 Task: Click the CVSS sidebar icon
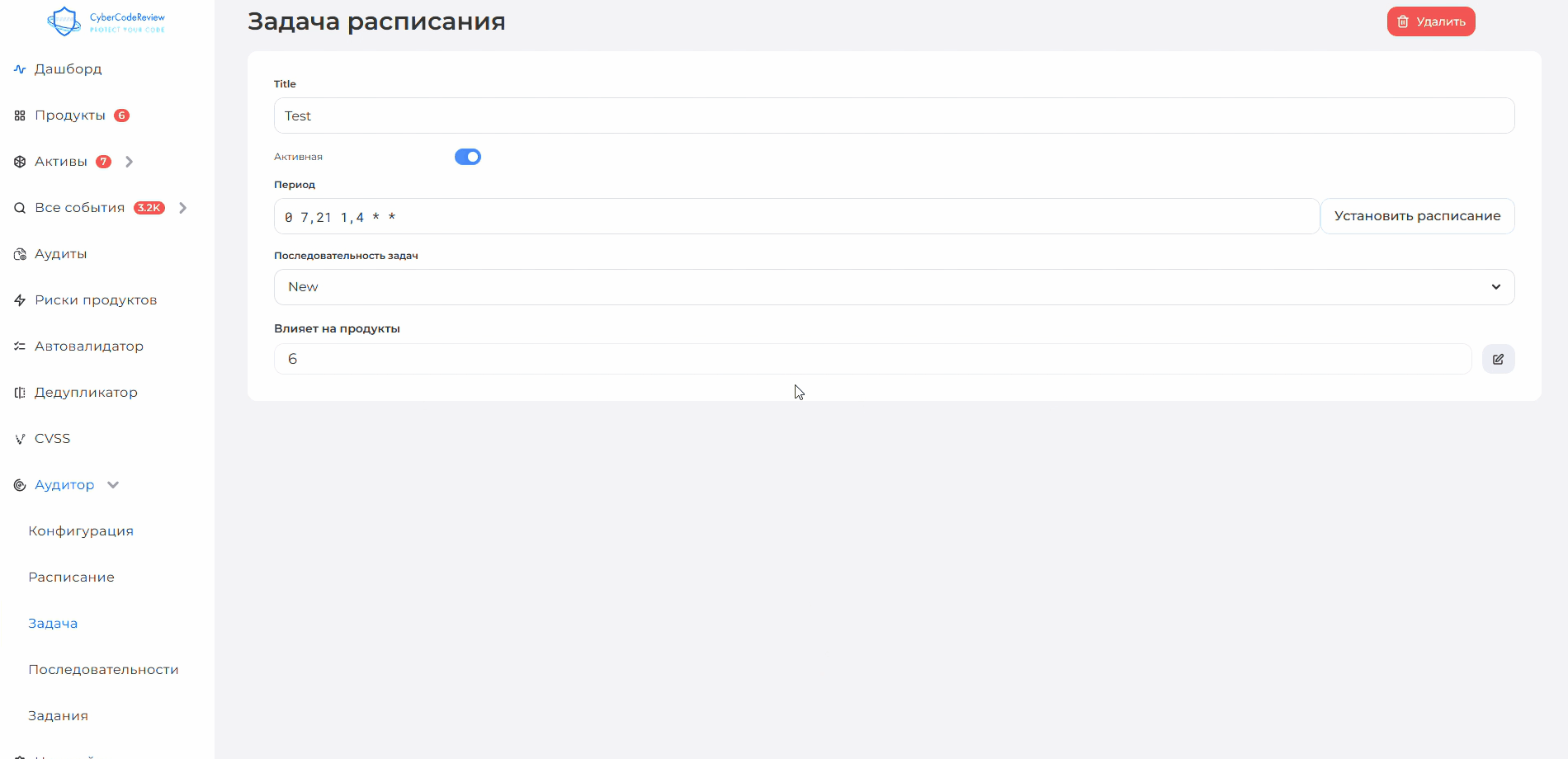(x=20, y=439)
